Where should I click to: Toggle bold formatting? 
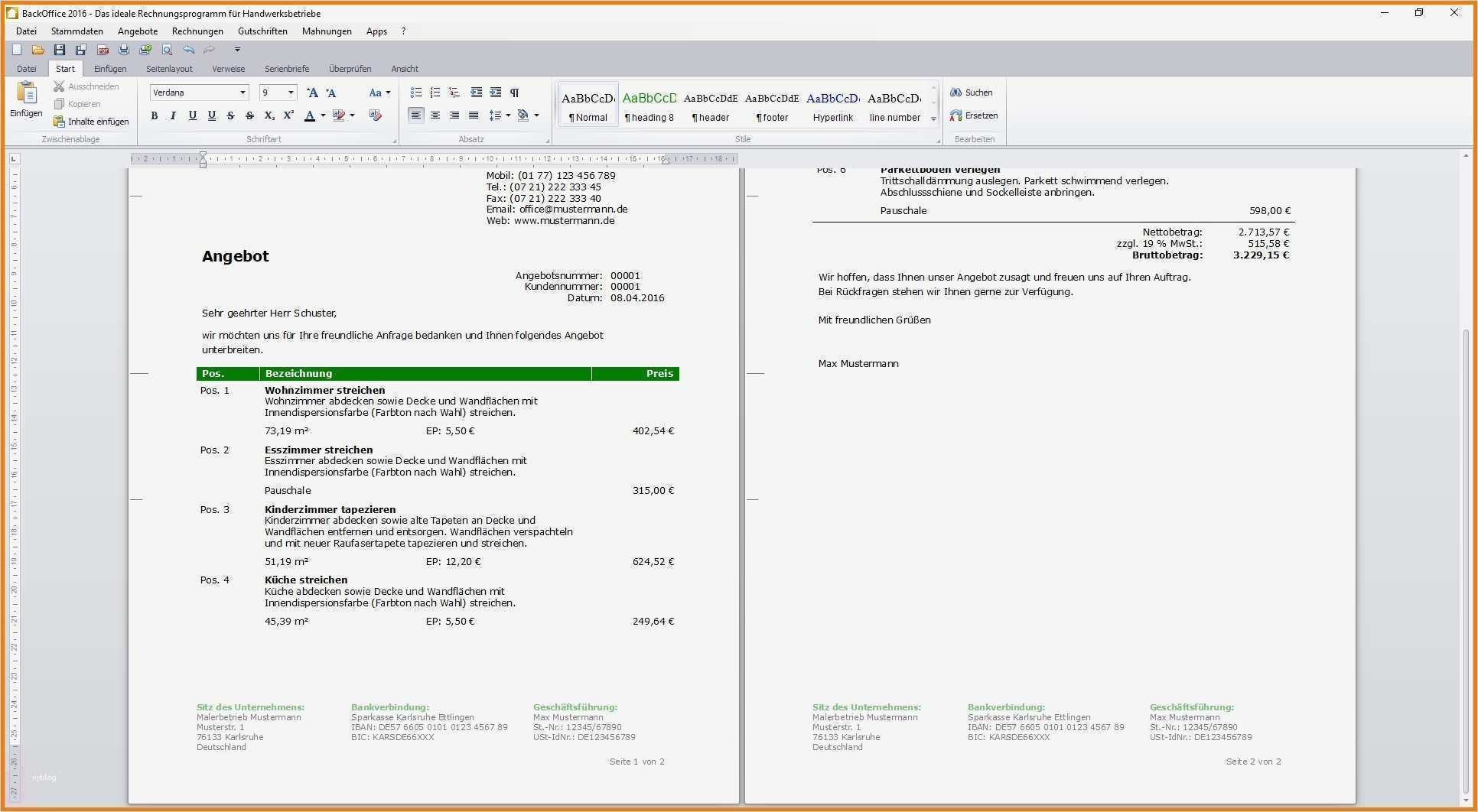155,115
